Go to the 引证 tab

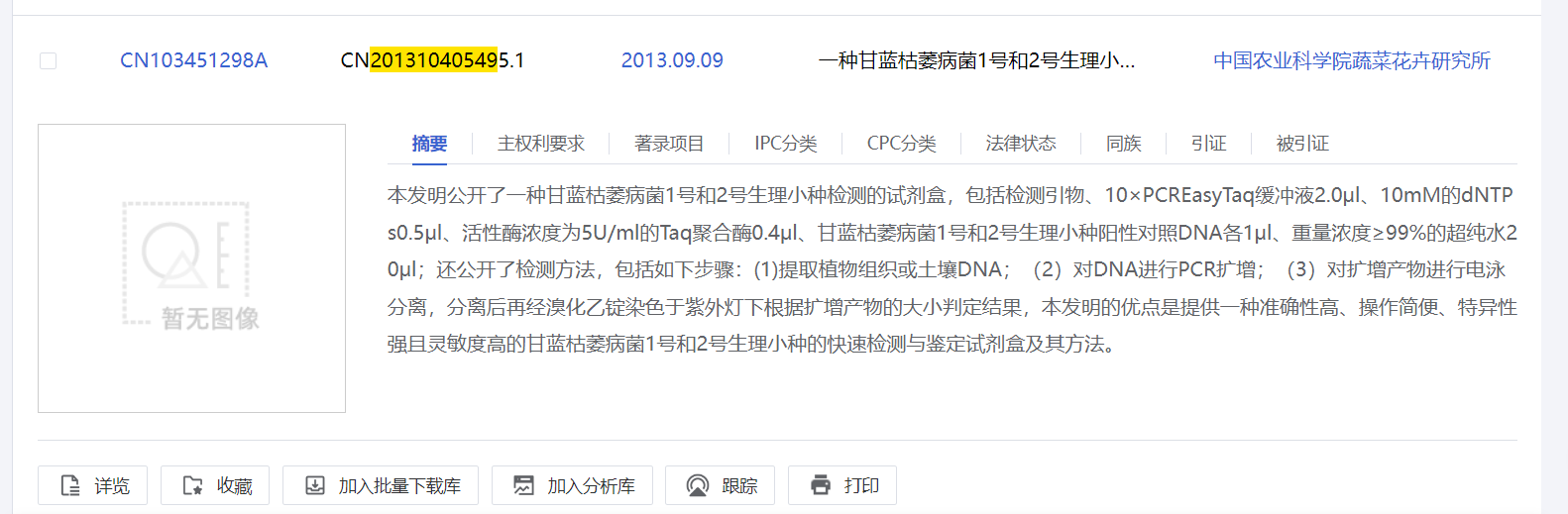(1208, 144)
